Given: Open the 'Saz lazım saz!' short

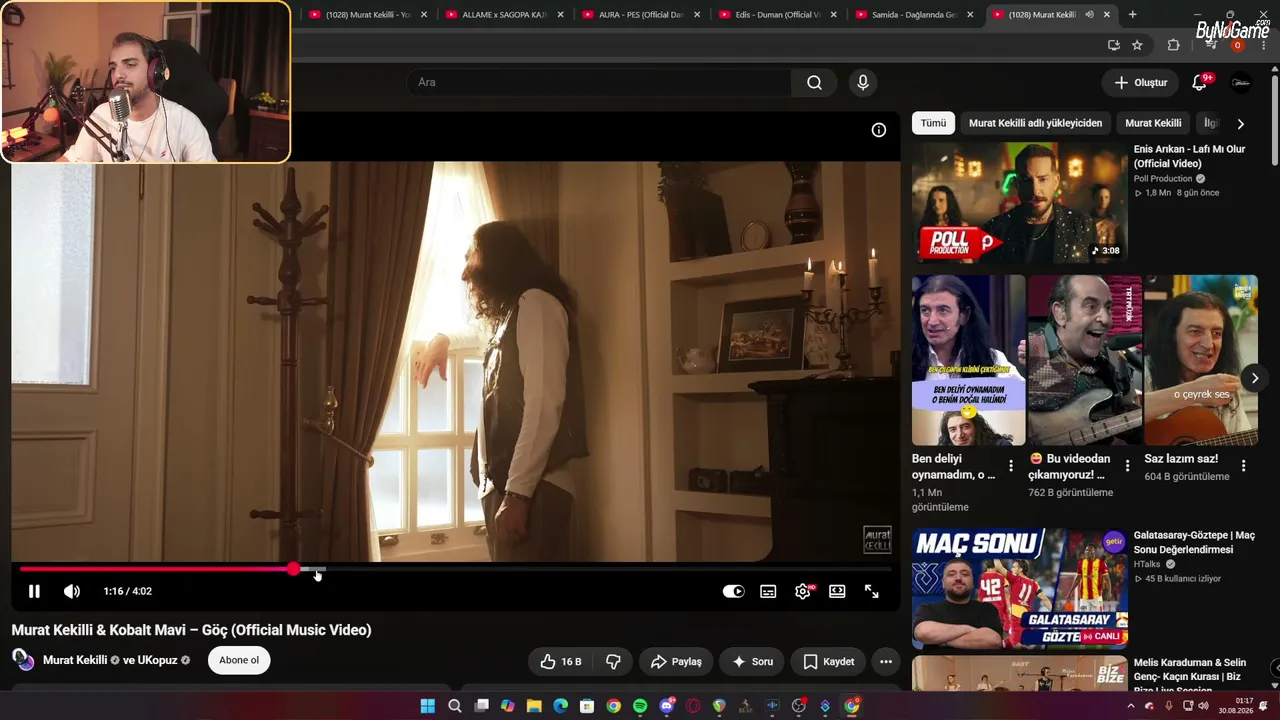Looking at the screenshot, I should coord(1201,360).
